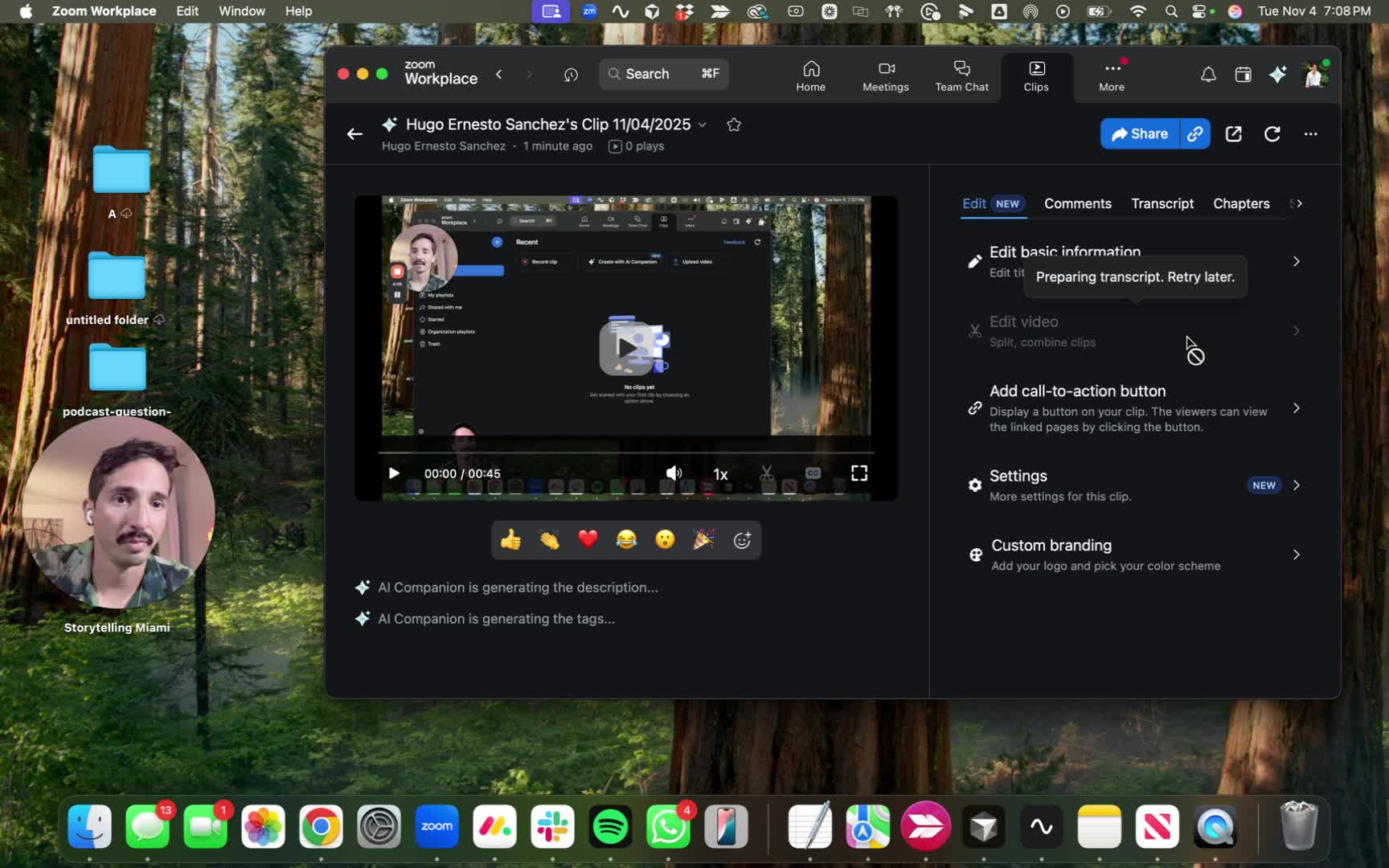The image size is (1389, 868).
Task: Open the clip's more options ellipsis
Action: point(1311,134)
